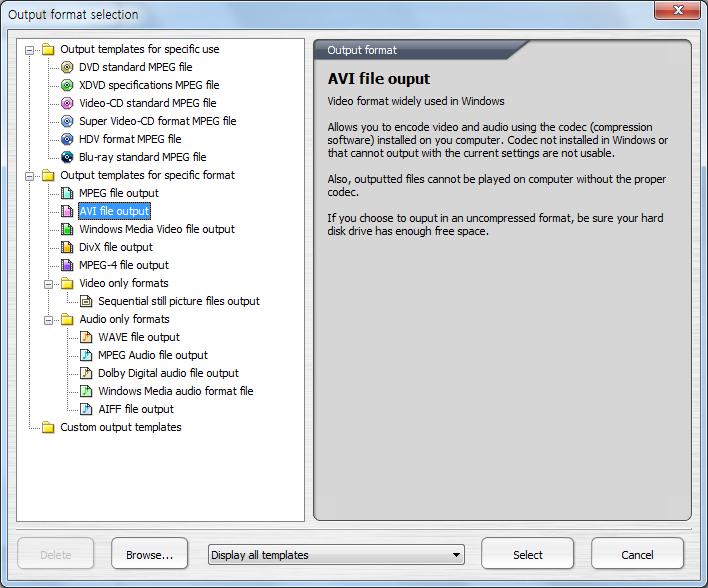Click the Browse... button

tap(149, 555)
